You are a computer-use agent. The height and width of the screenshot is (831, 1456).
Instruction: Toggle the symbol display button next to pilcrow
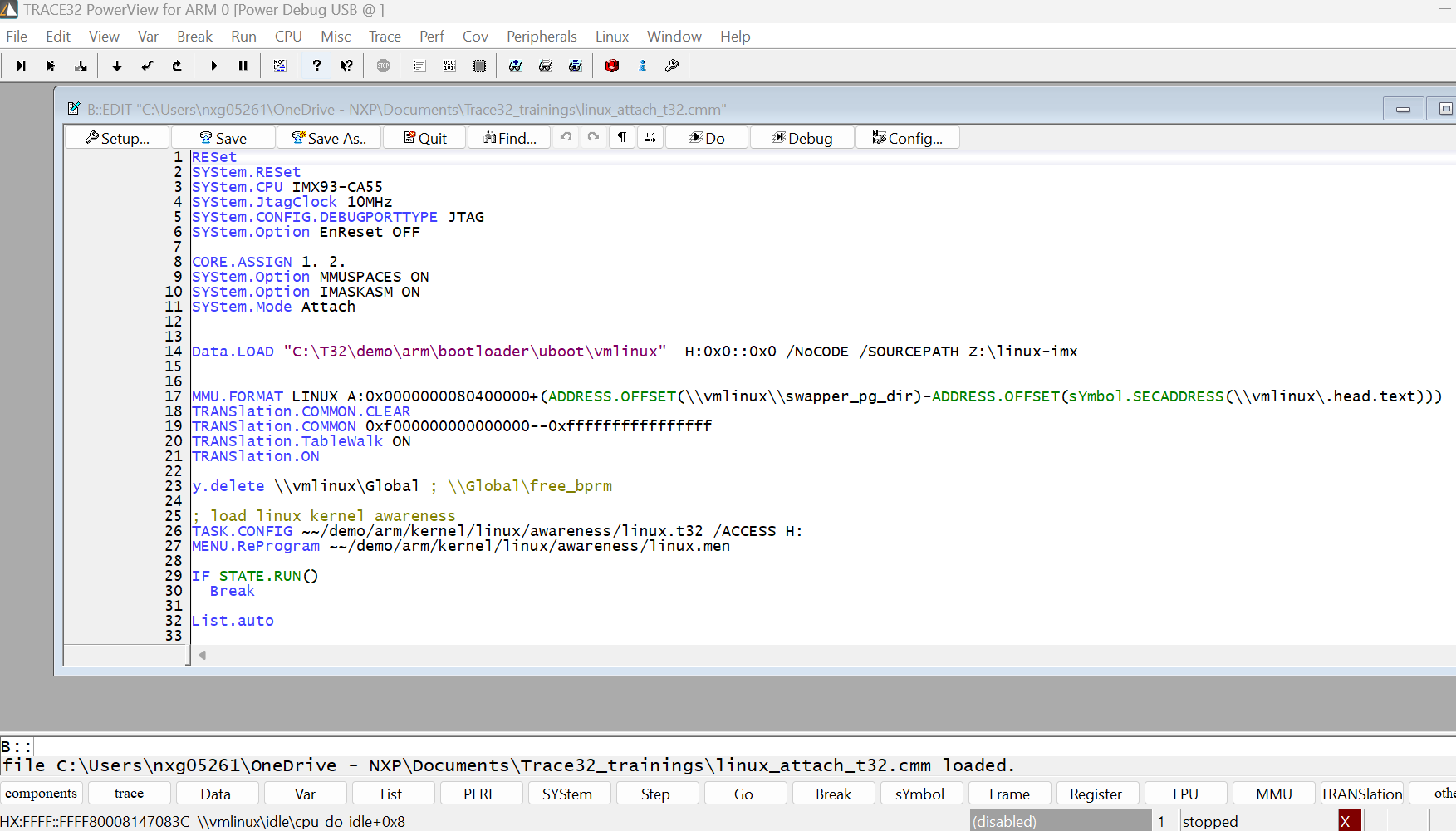(x=650, y=137)
